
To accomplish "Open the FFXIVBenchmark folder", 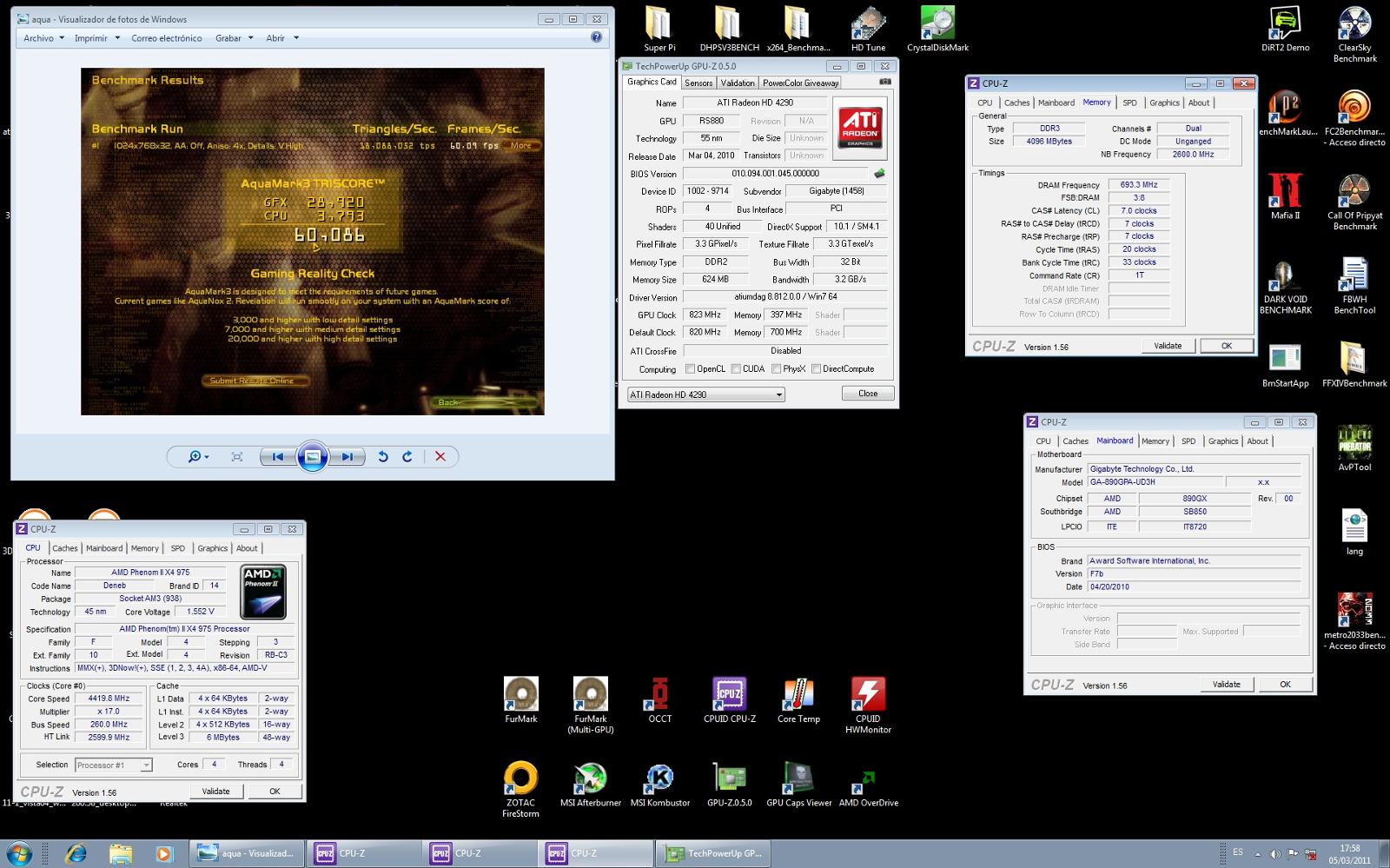I will click(1354, 358).
